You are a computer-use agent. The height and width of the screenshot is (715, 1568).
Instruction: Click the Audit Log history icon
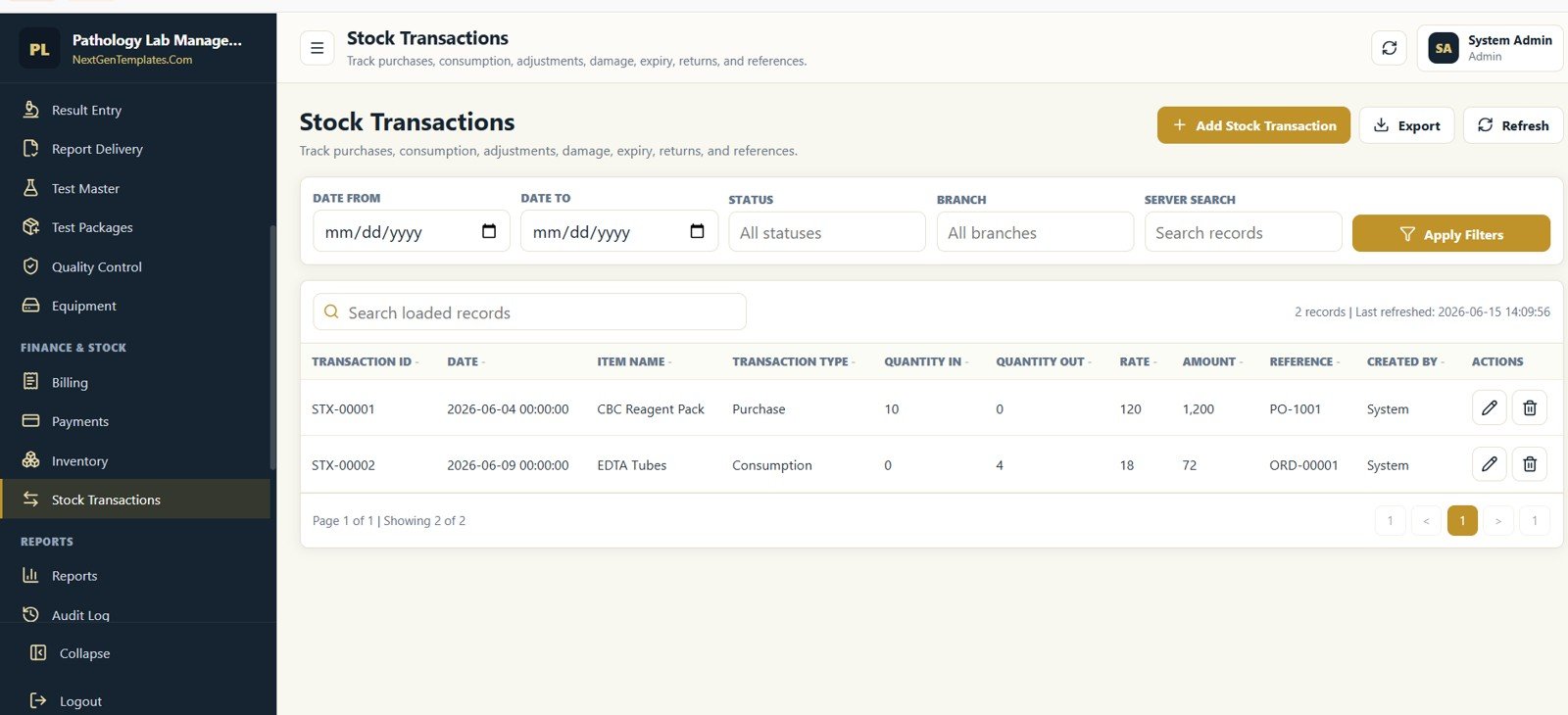[31, 614]
